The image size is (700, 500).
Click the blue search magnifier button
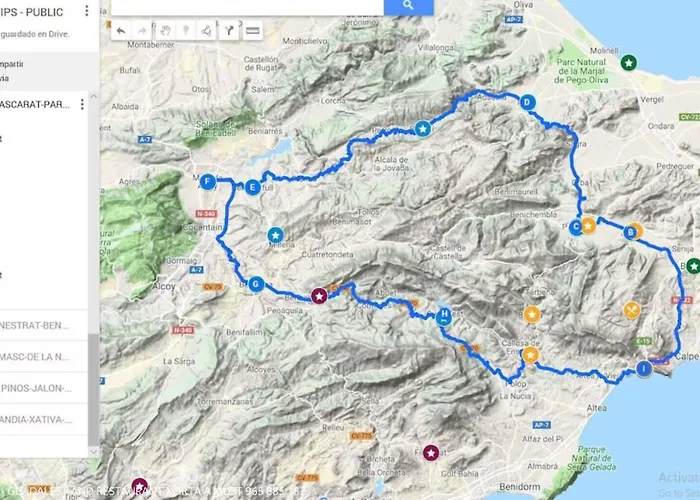click(408, 6)
